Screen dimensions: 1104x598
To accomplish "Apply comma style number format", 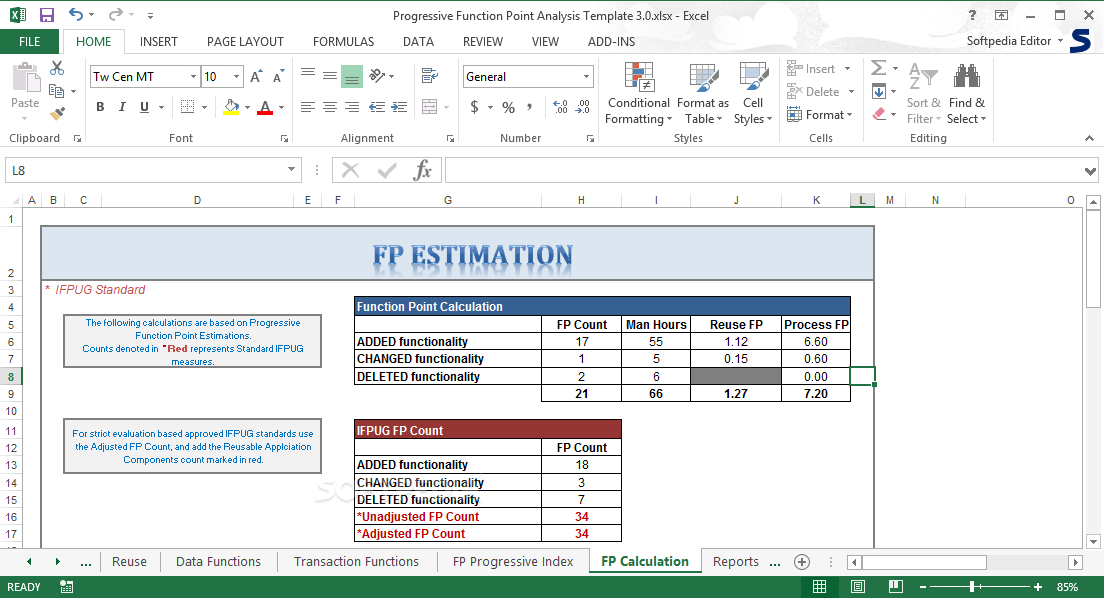I will tap(529, 107).
